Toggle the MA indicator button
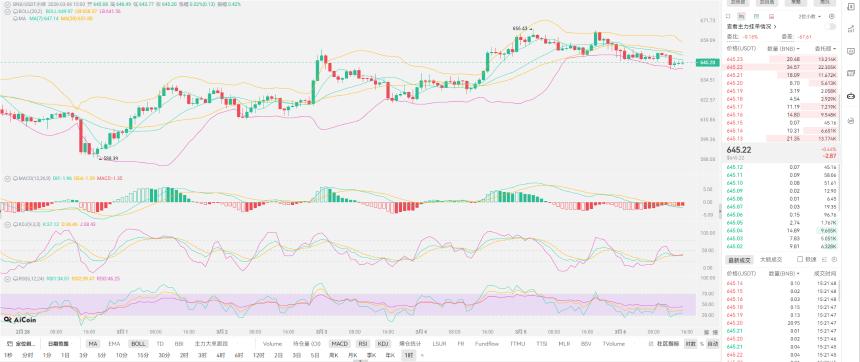This screenshot has height=362, width=860. (x=94, y=344)
